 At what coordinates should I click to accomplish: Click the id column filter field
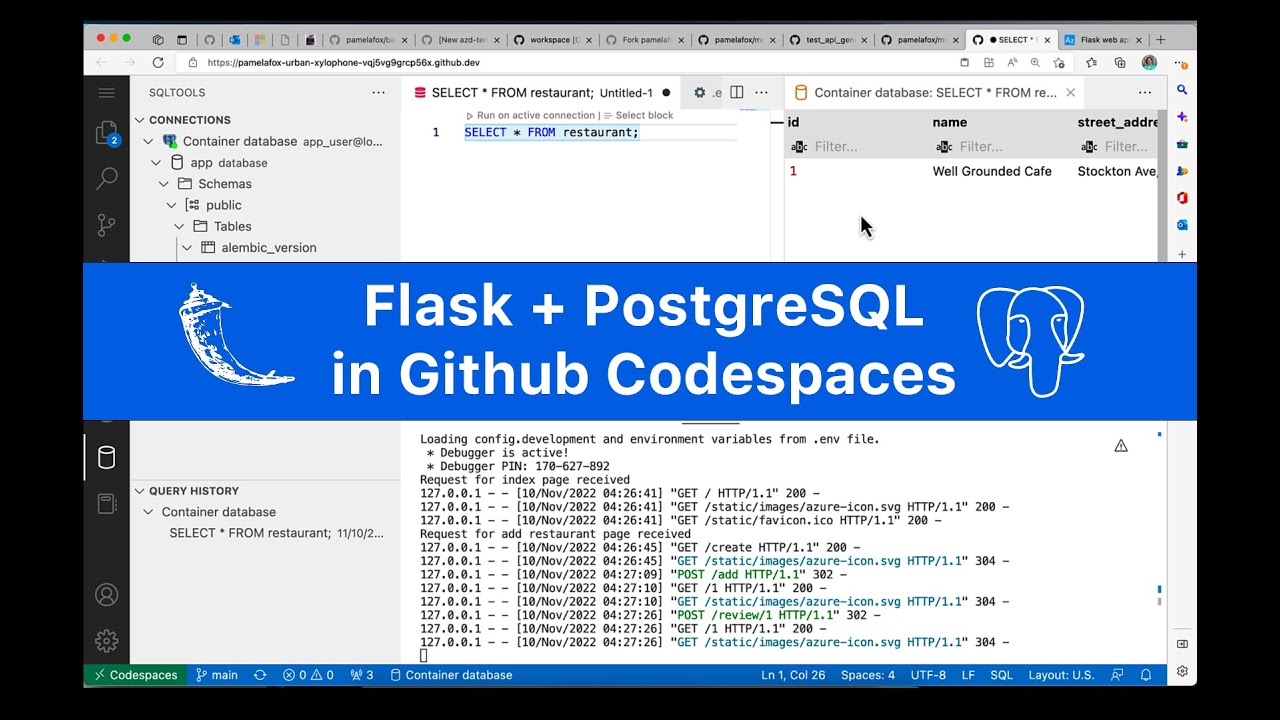click(x=858, y=147)
